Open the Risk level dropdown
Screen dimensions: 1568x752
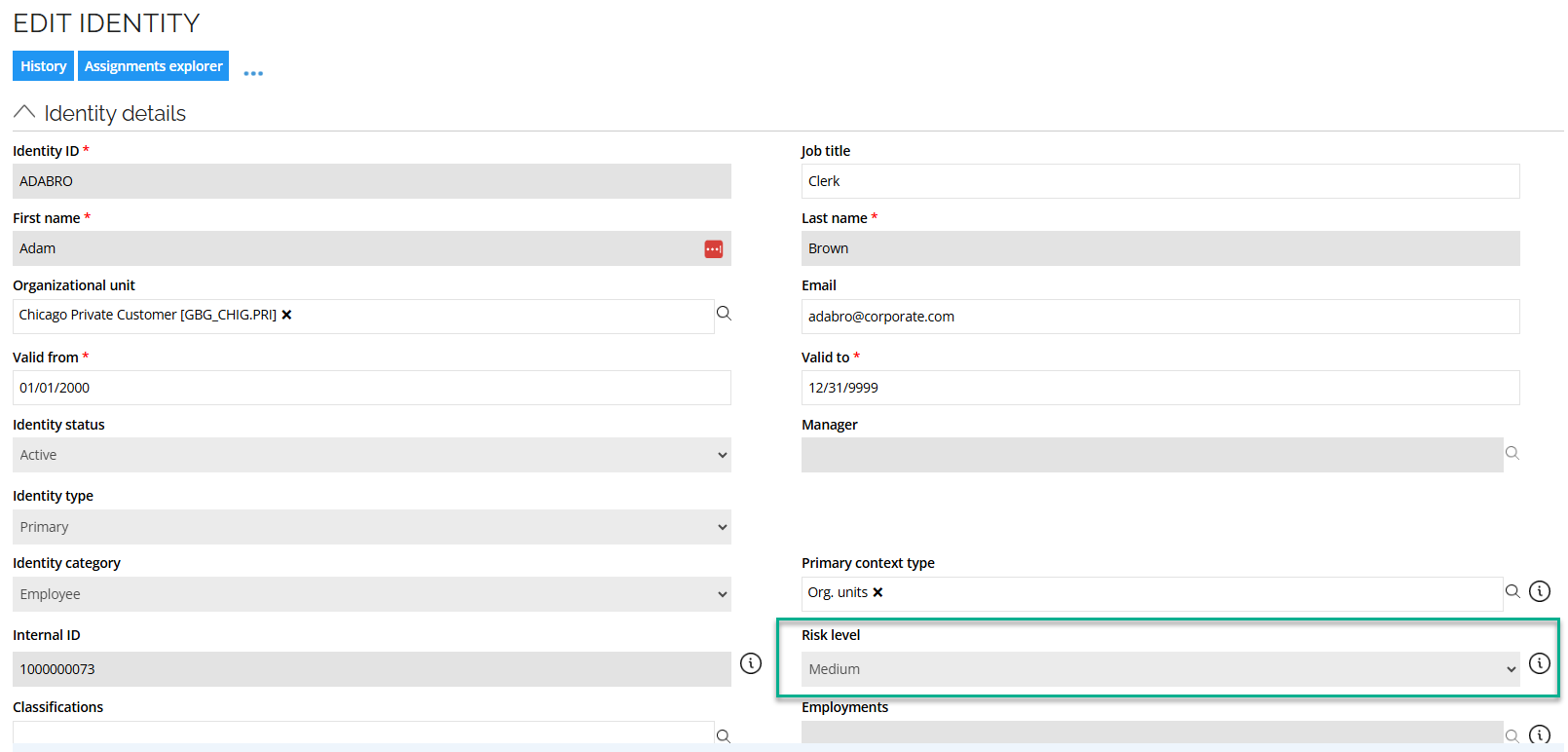click(1159, 669)
